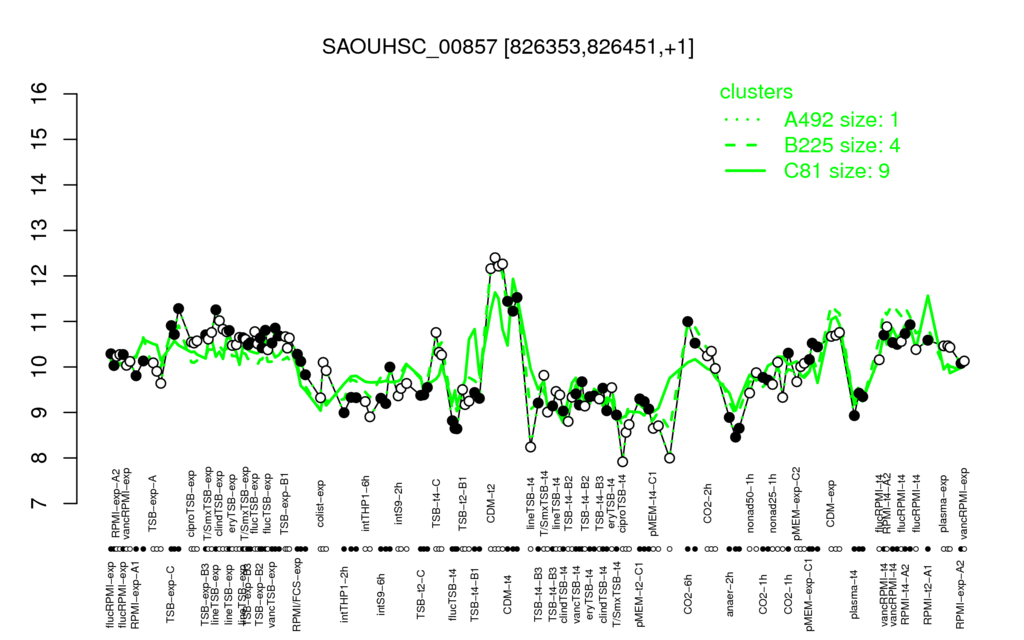Click the TSB-t2-C x-axis label
Image resolution: width=1024 pixels, height=640 pixels.
[422, 596]
